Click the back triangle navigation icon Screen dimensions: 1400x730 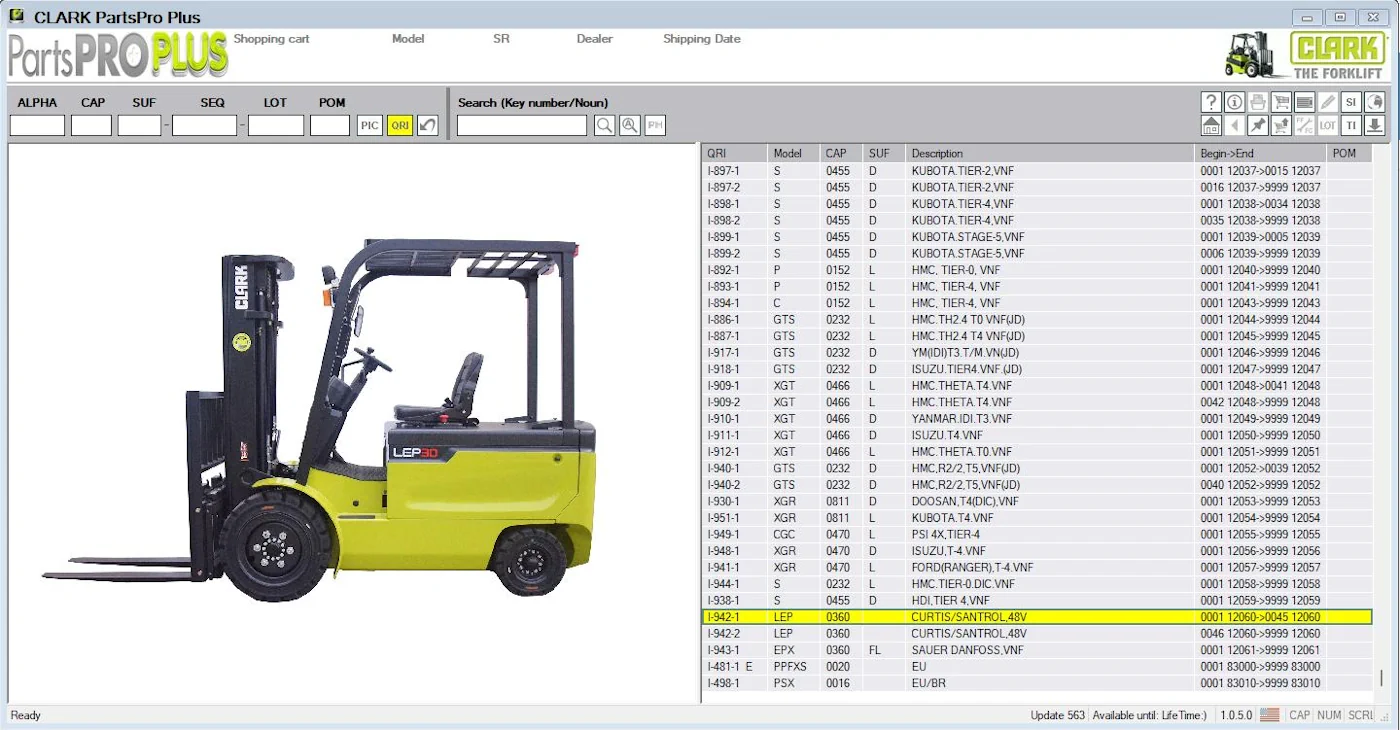click(1235, 125)
